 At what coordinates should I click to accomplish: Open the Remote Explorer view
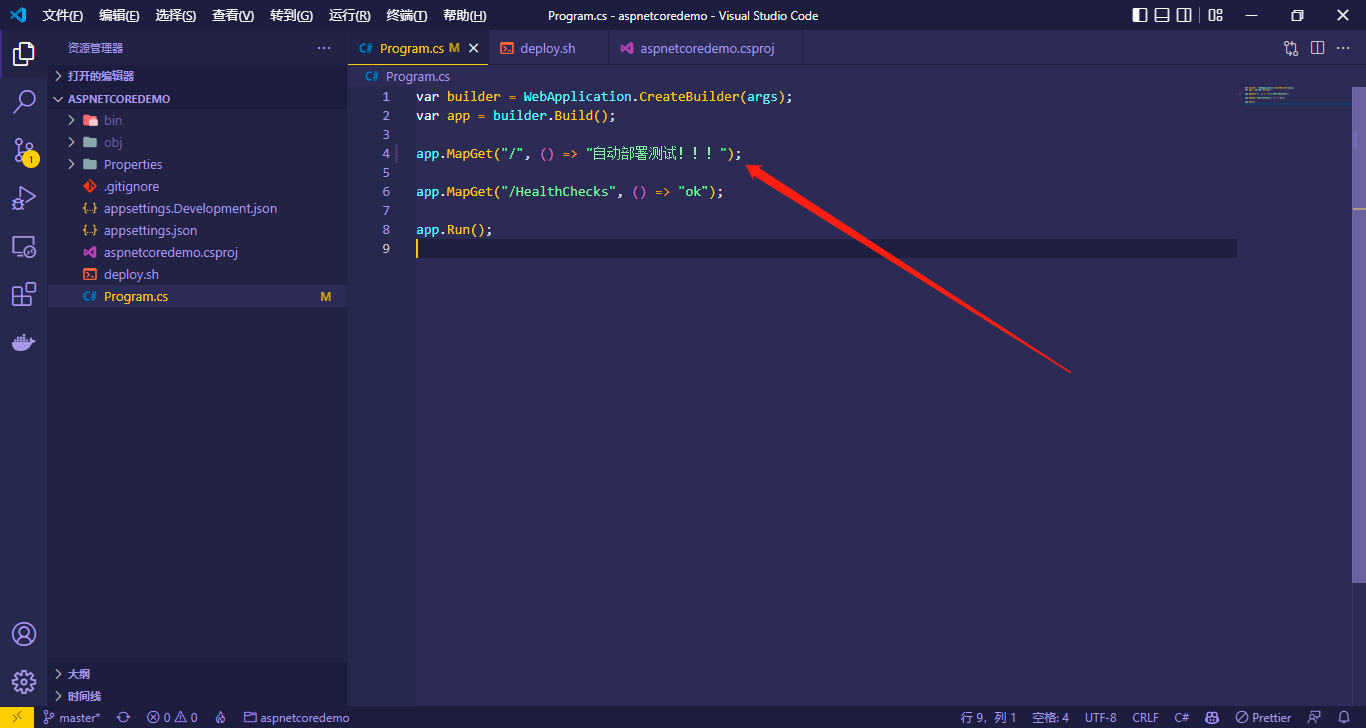pyautogui.click(x=24, y=246)
